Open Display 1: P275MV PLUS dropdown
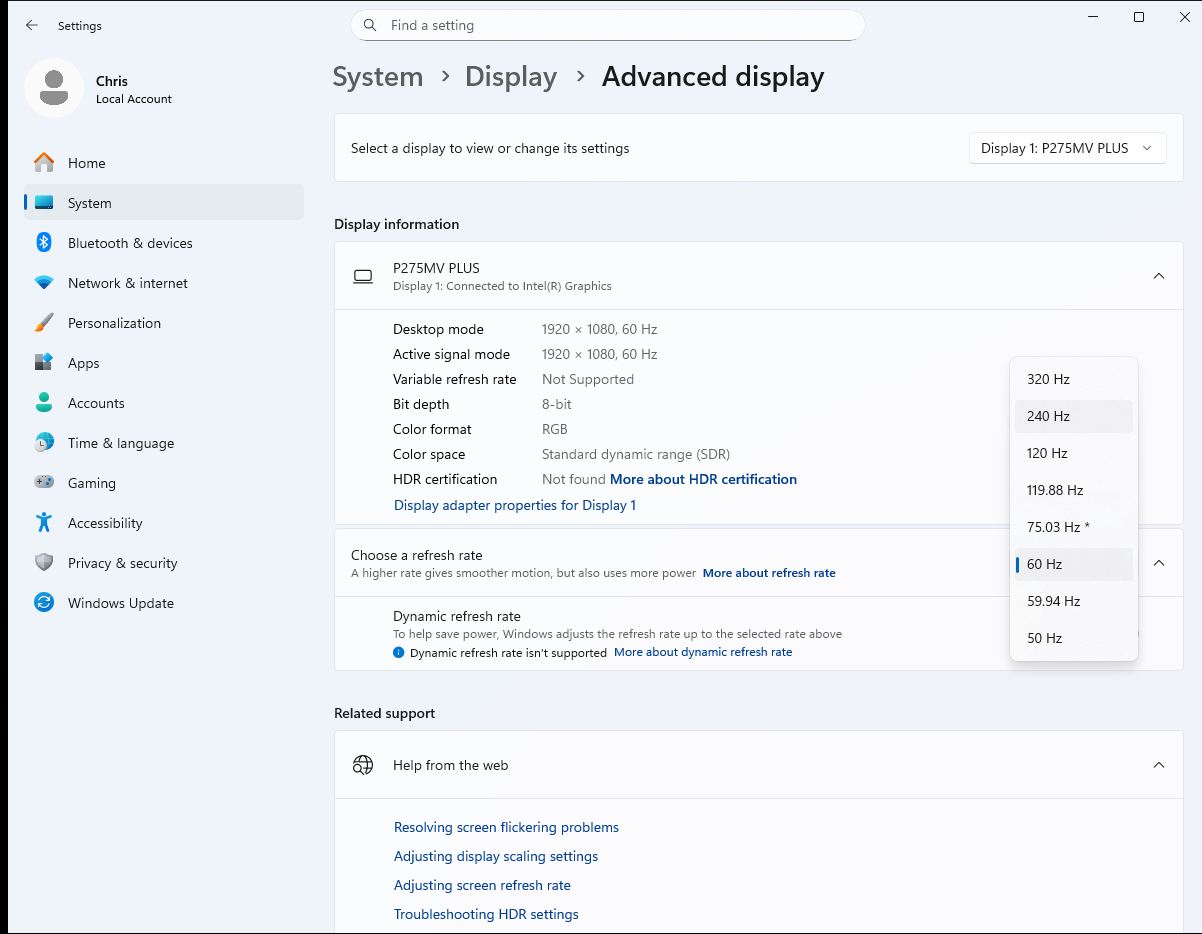The width and height of the screenshot is (1202, 934). pos(1066,148)
